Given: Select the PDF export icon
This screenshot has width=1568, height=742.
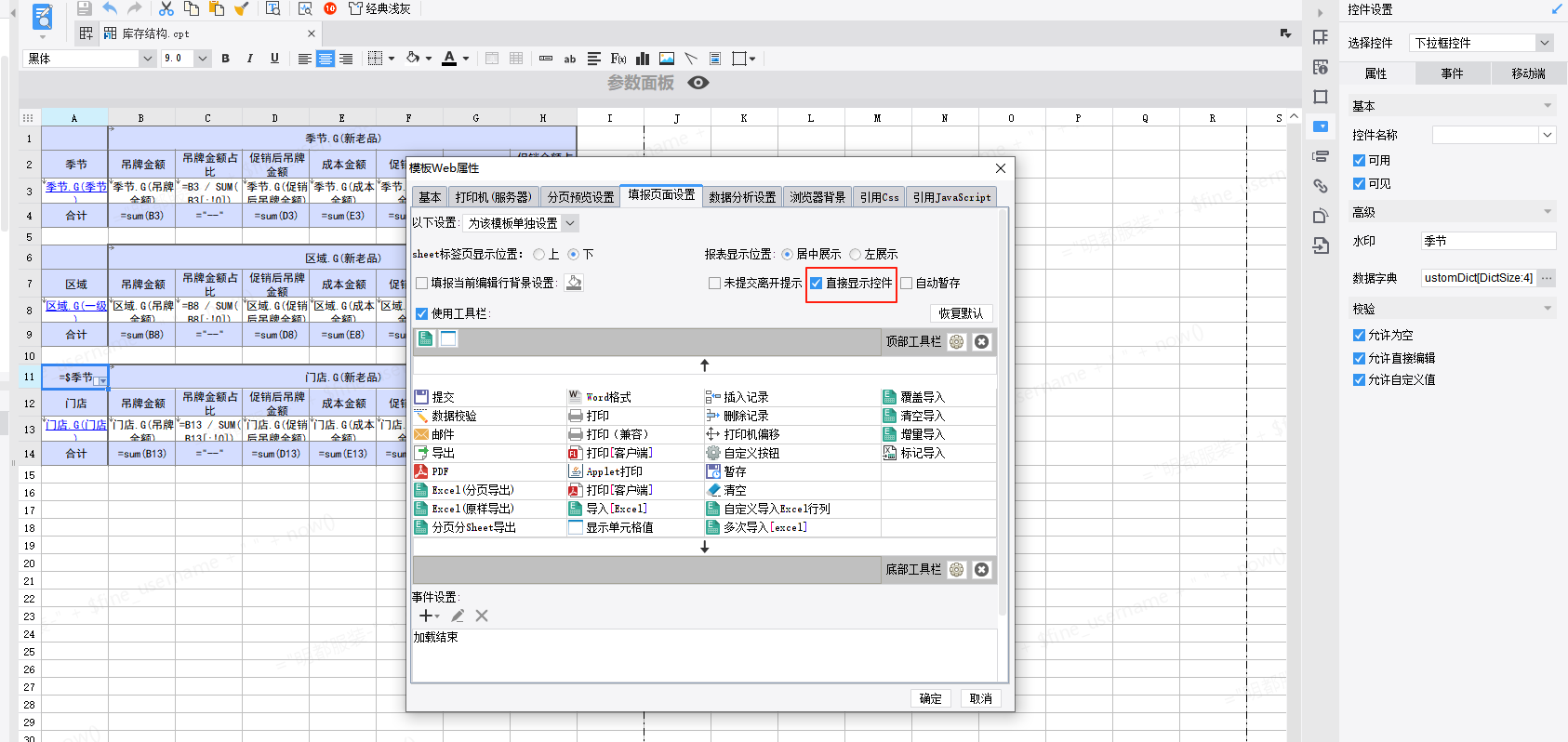Looking at the screenshot, I should pos(421,471).
